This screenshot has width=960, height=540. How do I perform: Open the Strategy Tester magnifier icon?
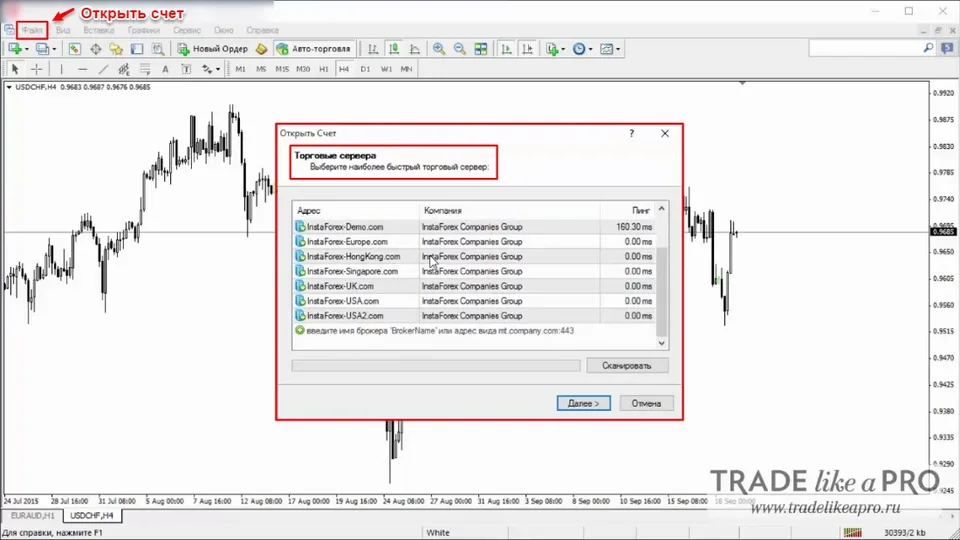(x=157, y=49)
